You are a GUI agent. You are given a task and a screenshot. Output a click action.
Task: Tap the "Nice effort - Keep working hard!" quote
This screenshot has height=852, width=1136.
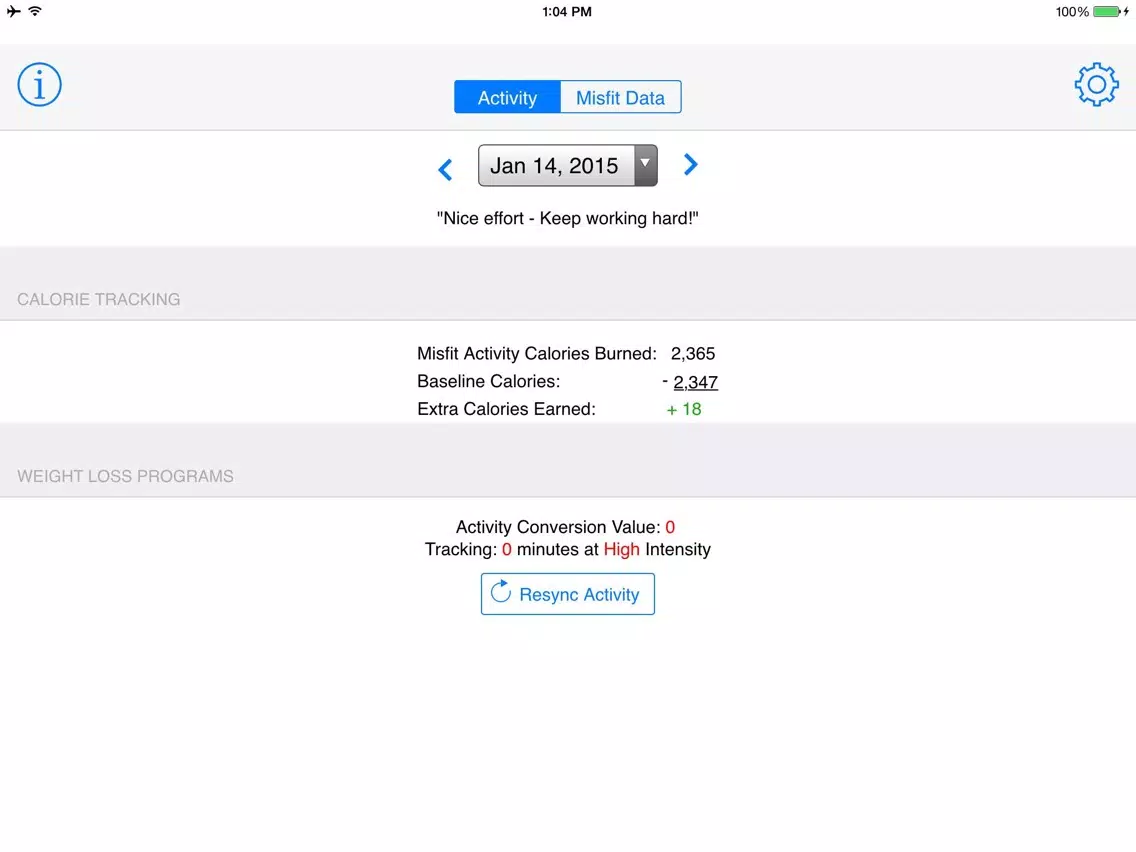(567, 218)
